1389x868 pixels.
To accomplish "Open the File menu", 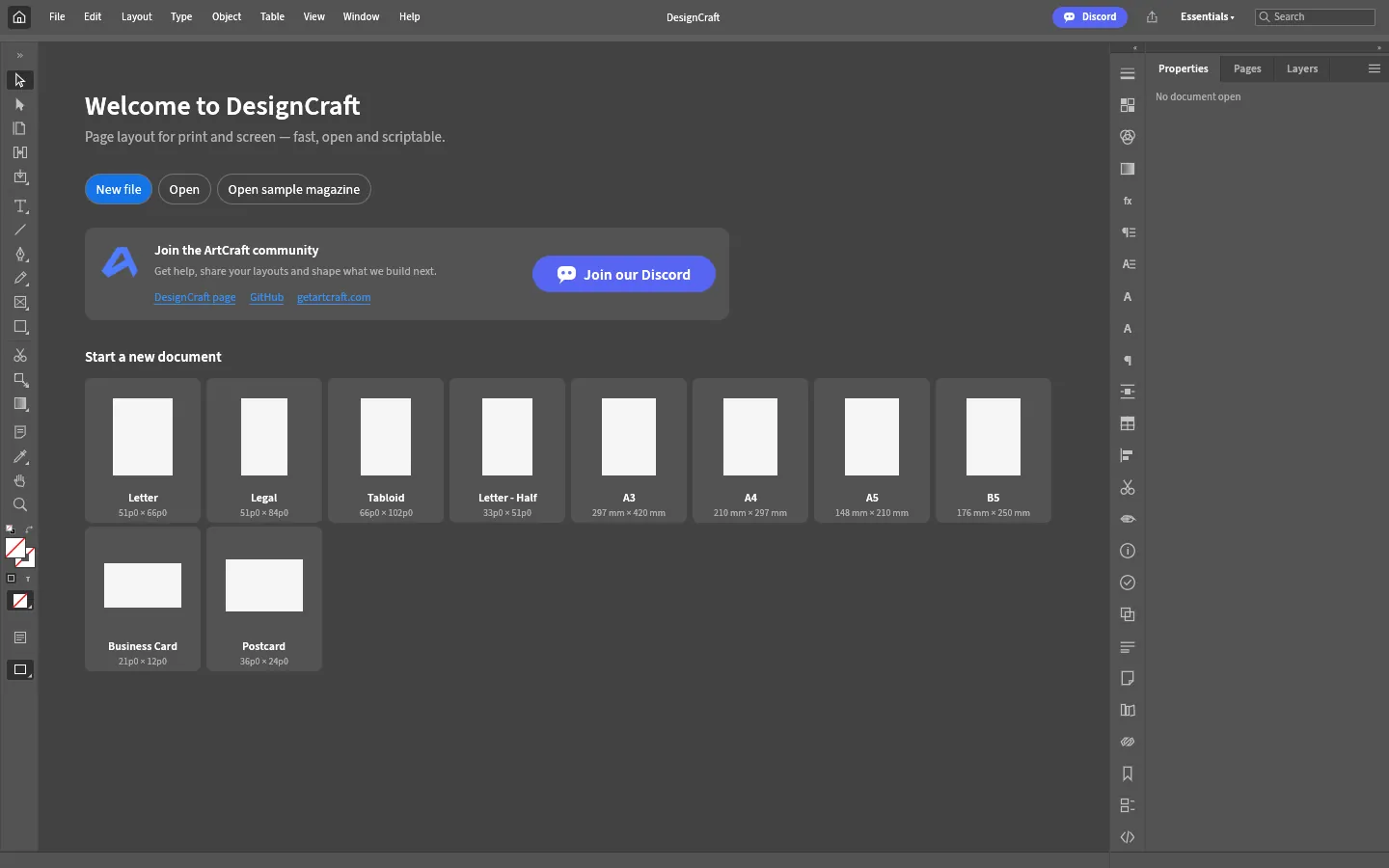I will pos(57,16).
